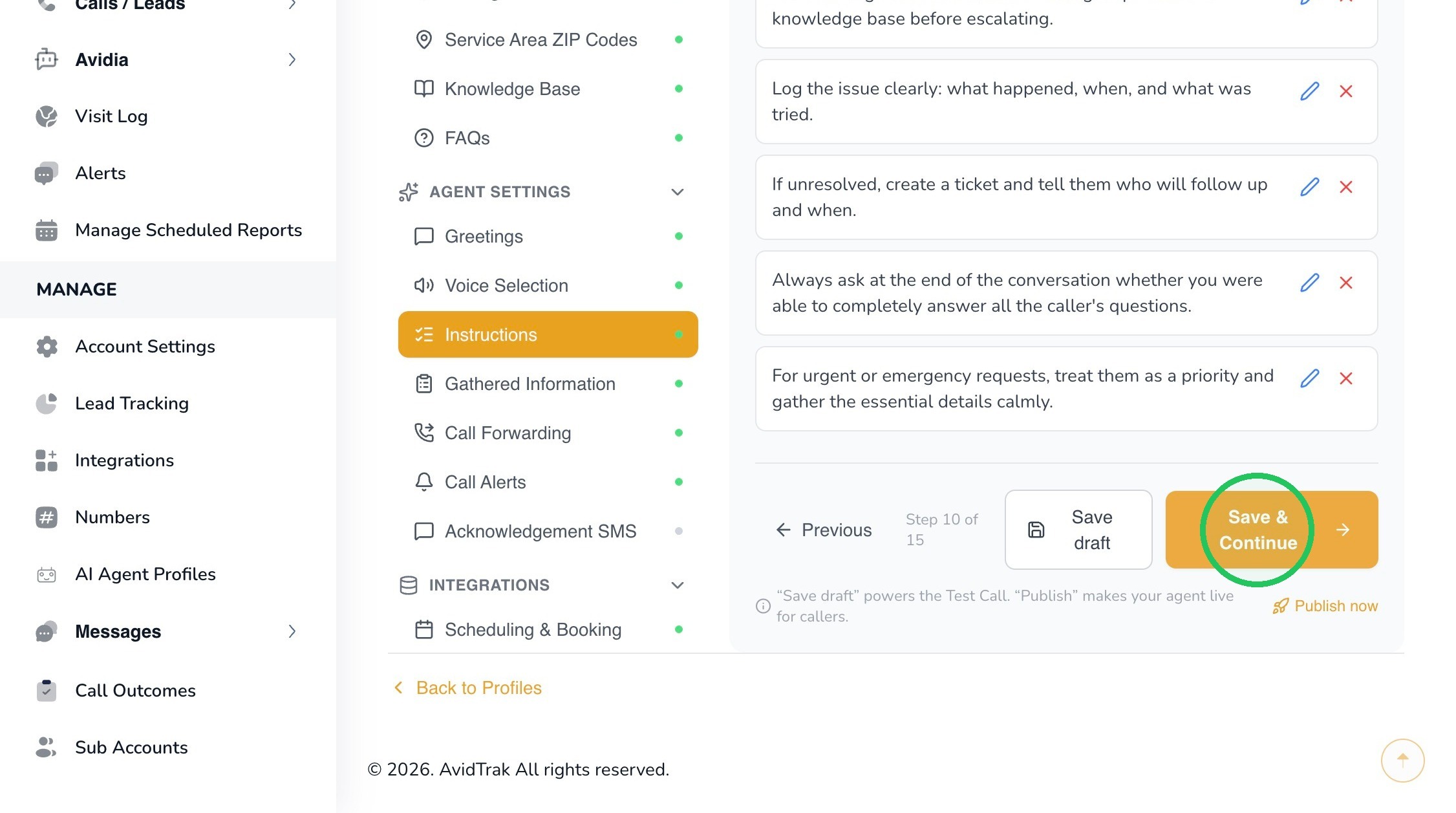Edit the 'Log the issue clearly' instruction
The image size is (1456, 813).
[1309, 91]
